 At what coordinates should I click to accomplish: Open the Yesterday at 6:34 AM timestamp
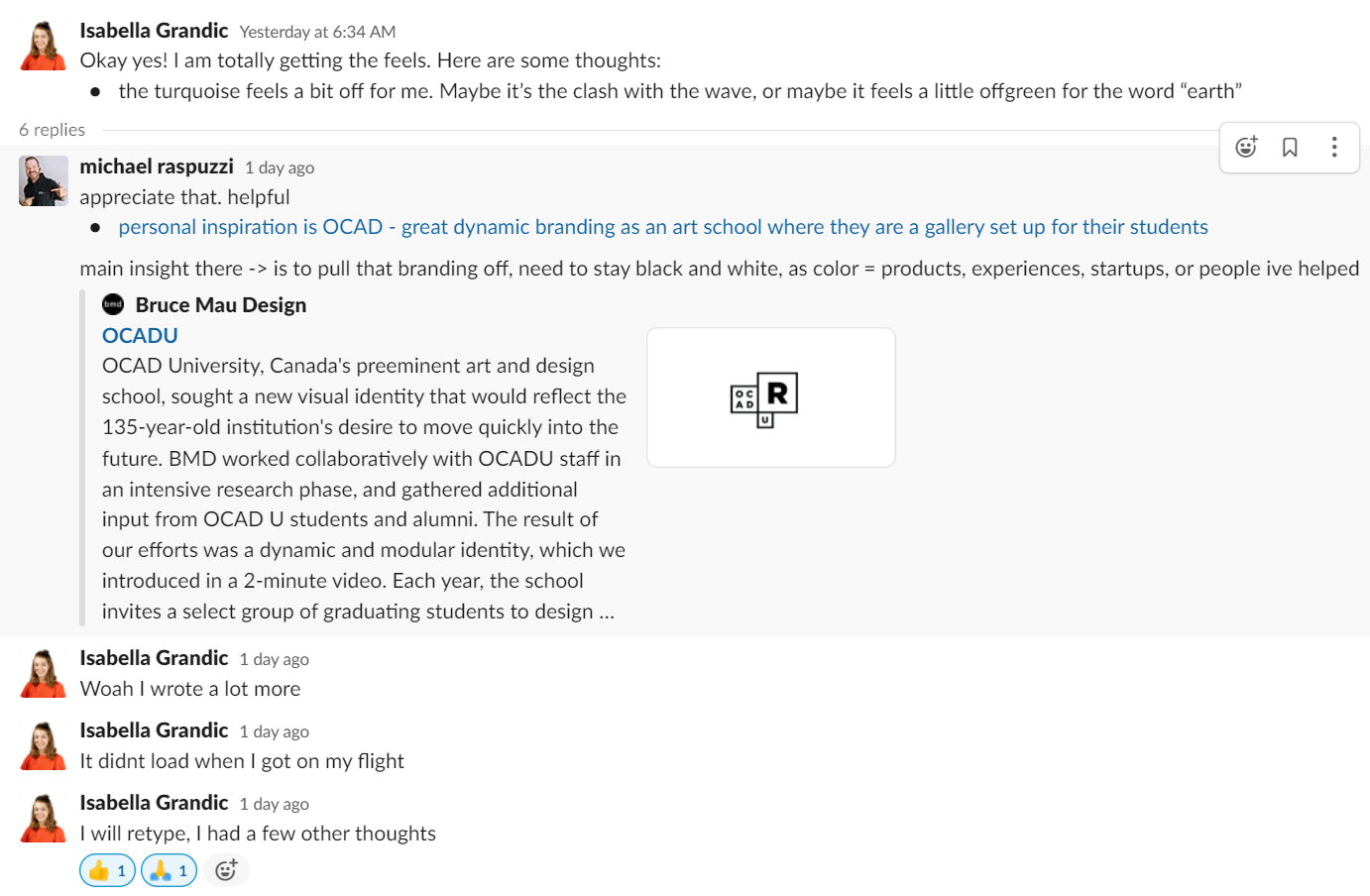pyautogui.click(x=317, y=32)
